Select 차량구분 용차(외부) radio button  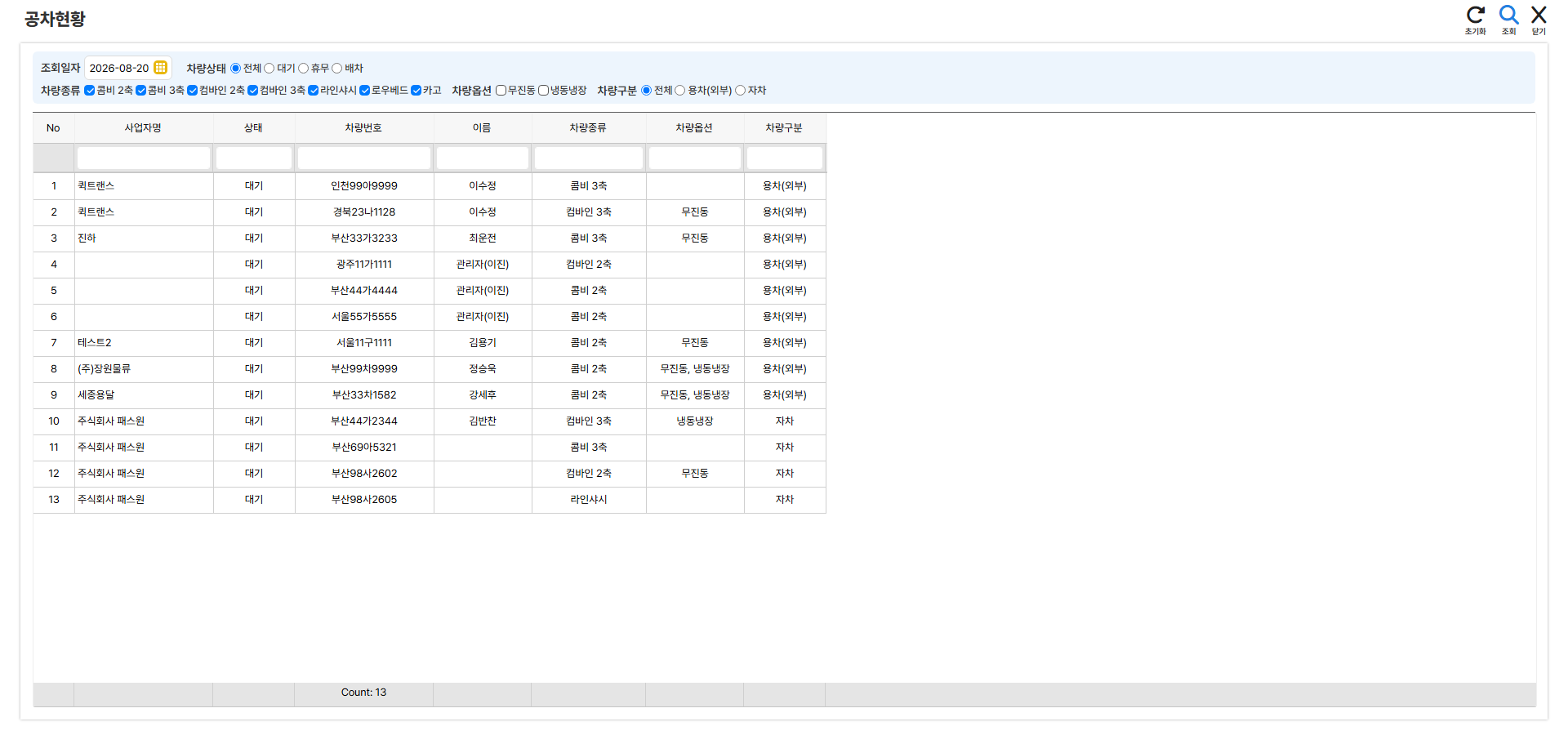coord(679,91)
